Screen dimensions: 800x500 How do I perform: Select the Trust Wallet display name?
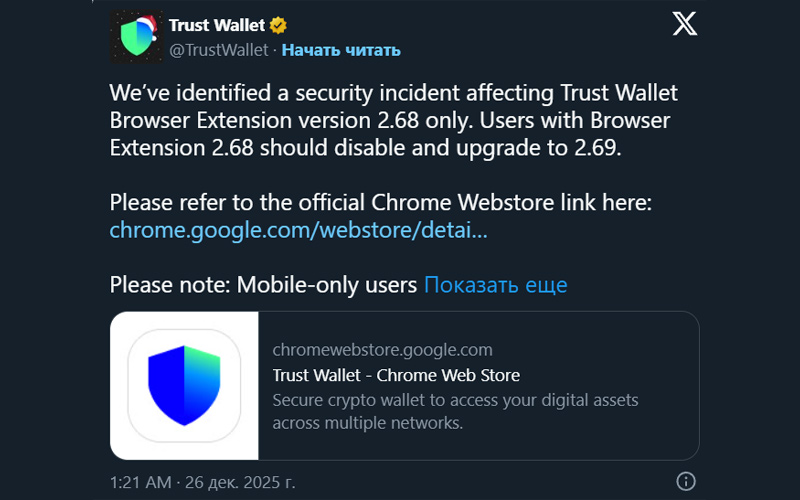[217, 25]
